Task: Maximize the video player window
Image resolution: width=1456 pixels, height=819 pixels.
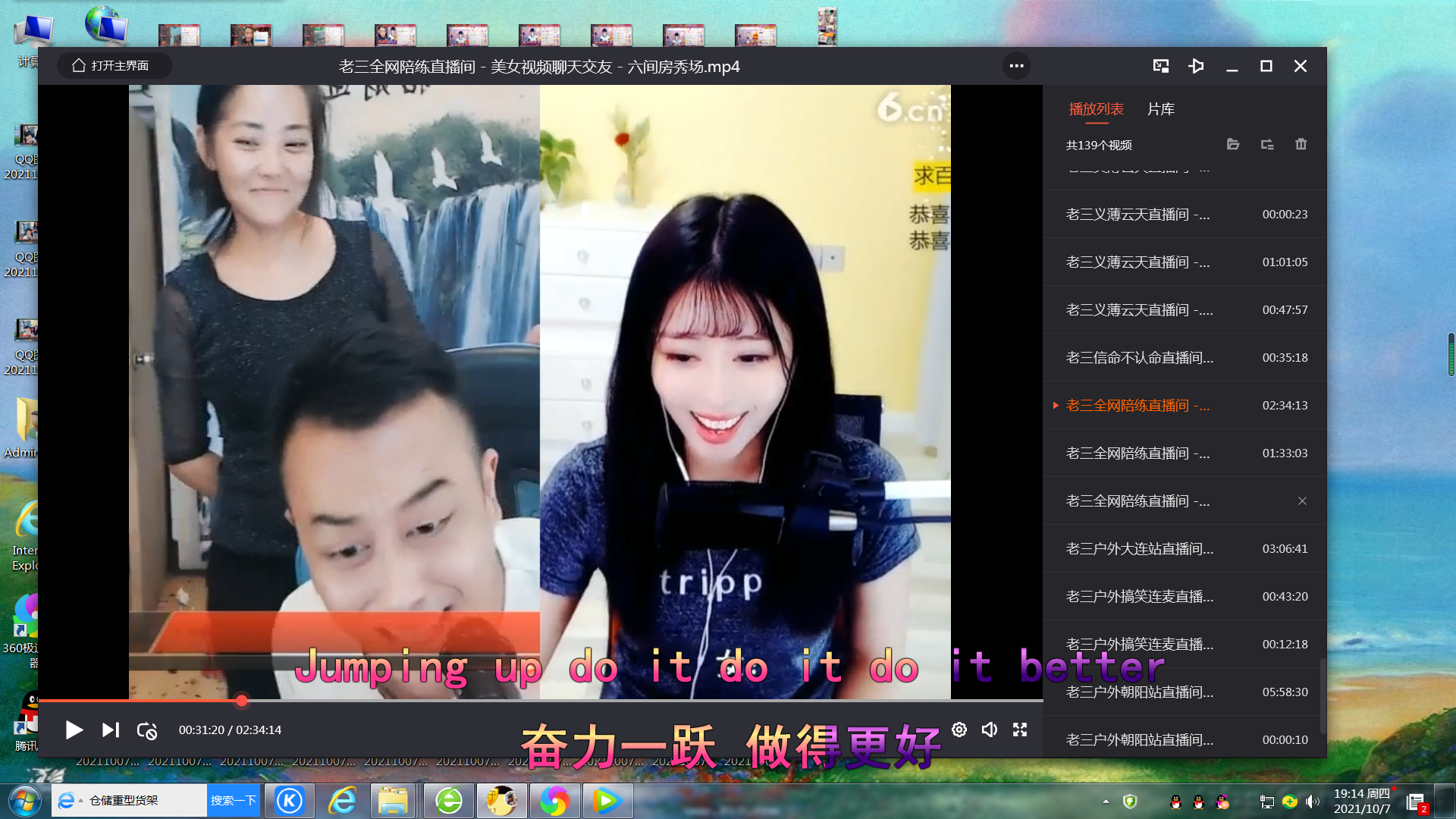Action: pos(1266,66)
